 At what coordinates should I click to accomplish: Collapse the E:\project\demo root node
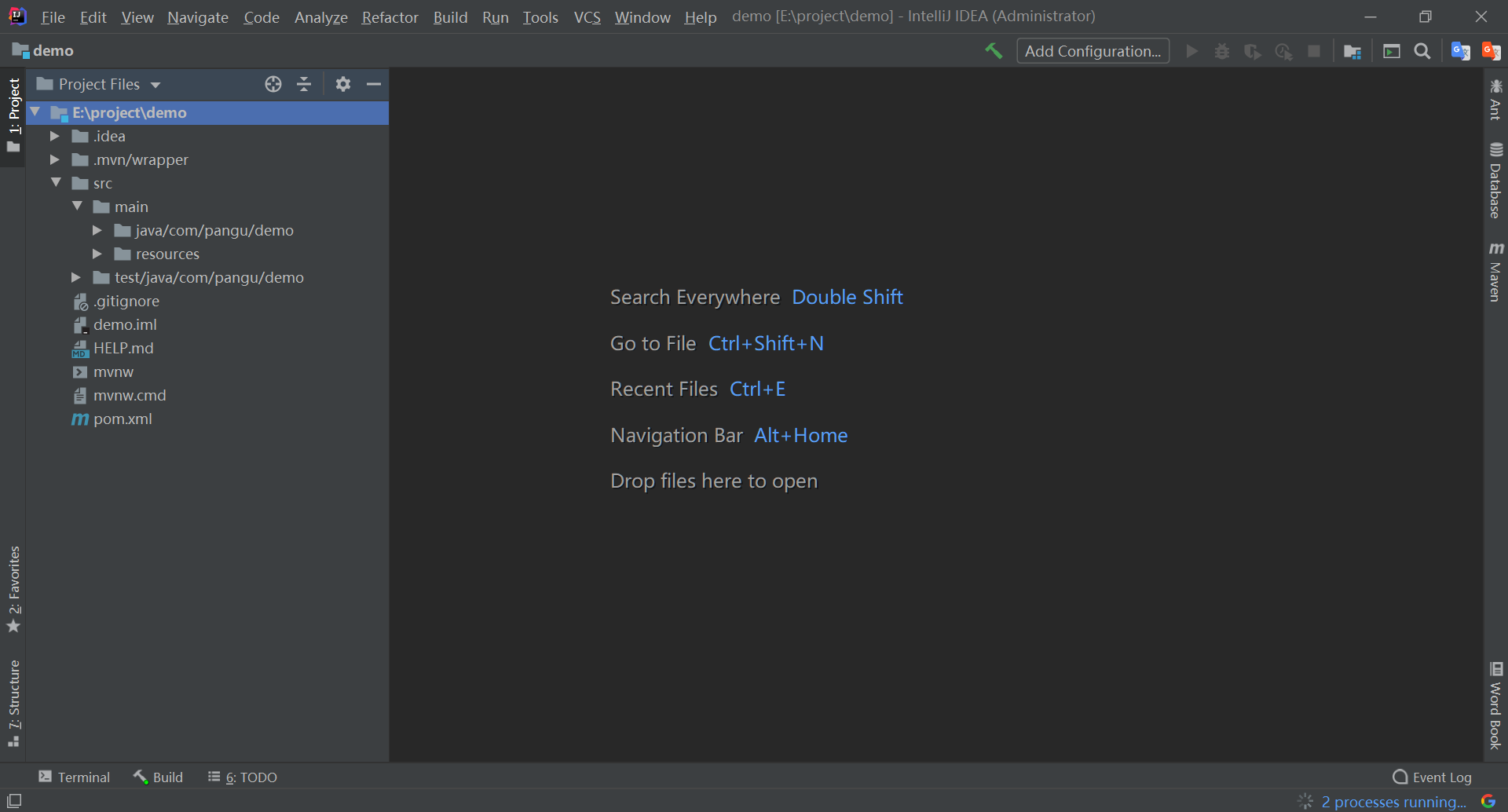35,112
